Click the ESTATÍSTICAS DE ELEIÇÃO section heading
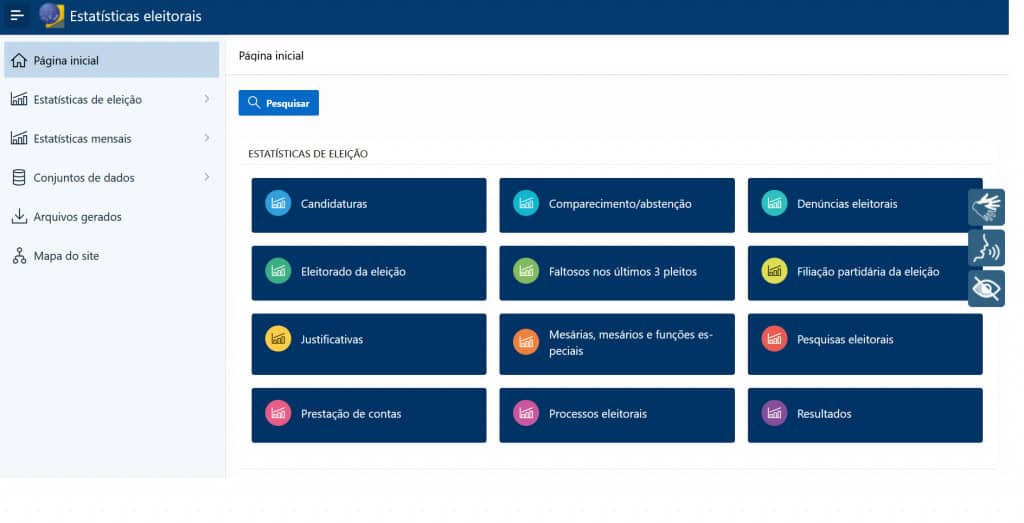 pos(308,154)
